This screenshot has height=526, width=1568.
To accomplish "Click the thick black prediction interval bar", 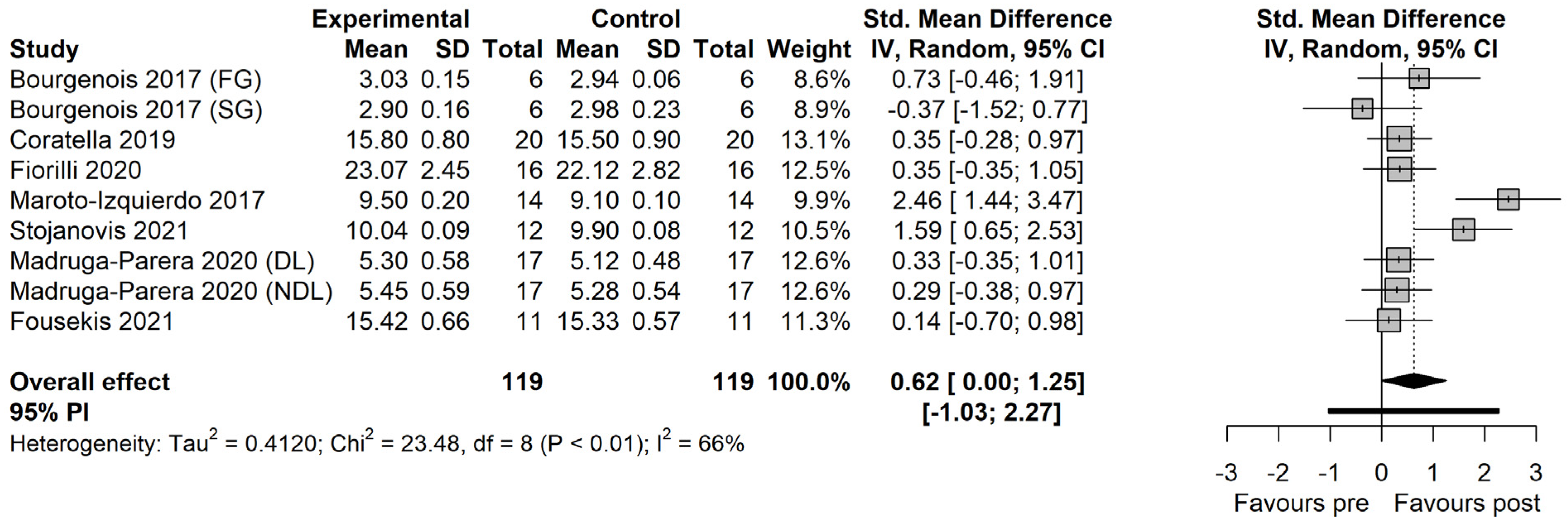I will (1414, 412).
